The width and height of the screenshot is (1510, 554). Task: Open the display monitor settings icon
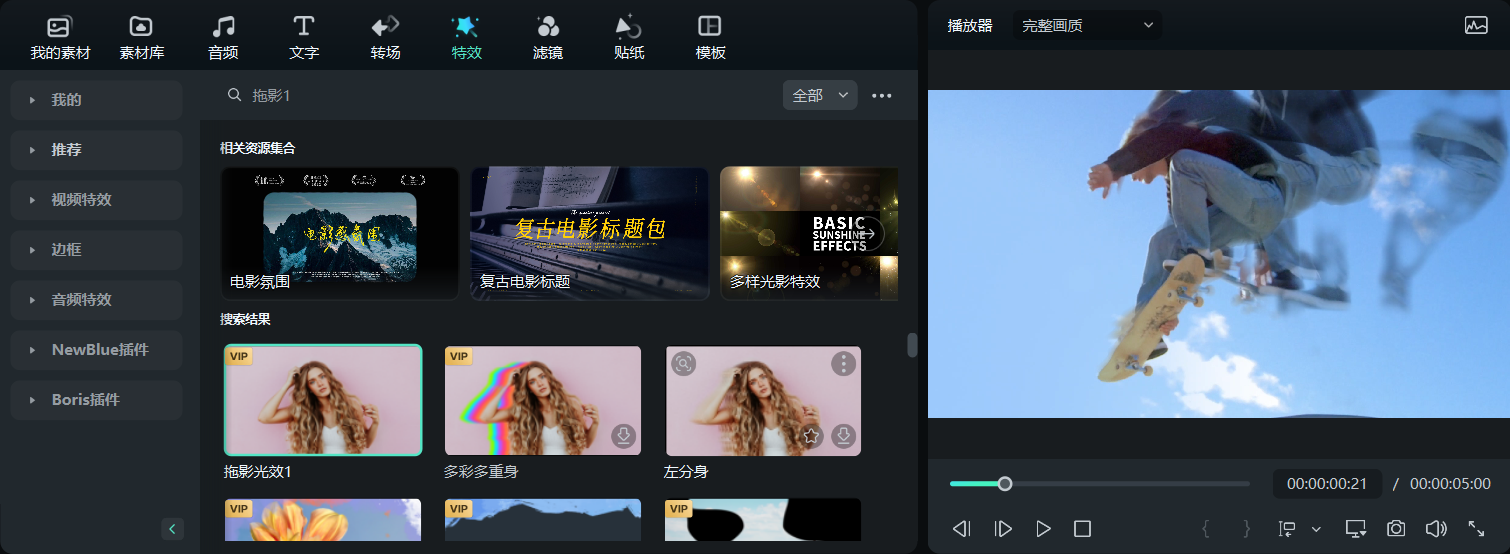(1356, 529)
